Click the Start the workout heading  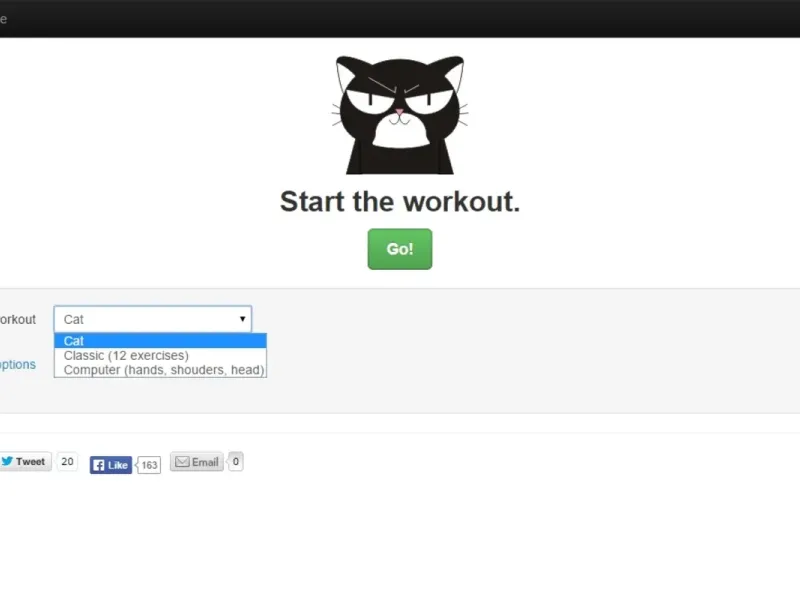click(x=399, y=202)
